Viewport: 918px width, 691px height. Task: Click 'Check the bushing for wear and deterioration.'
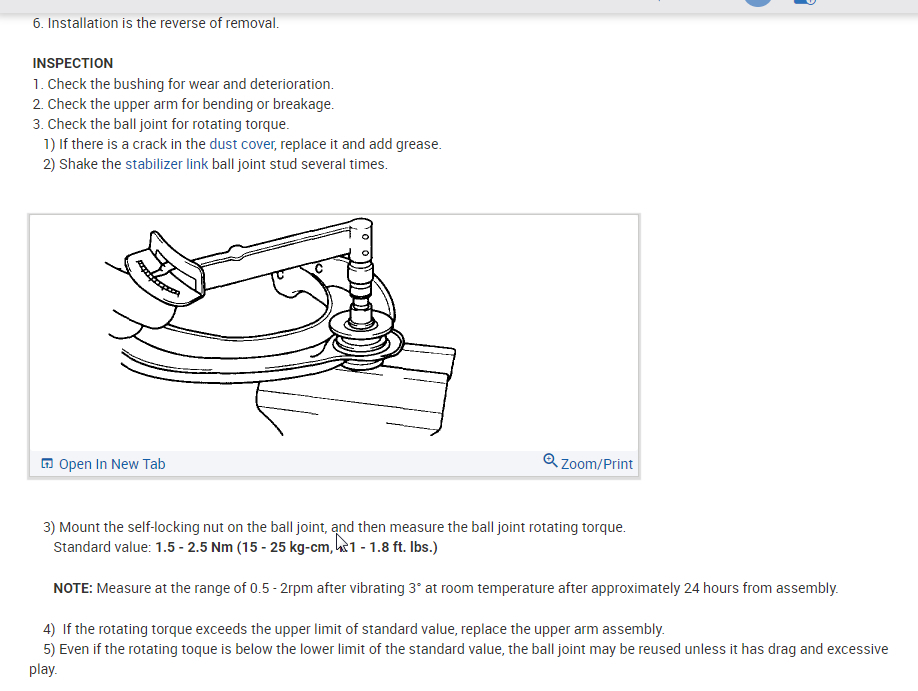(190, 84)
